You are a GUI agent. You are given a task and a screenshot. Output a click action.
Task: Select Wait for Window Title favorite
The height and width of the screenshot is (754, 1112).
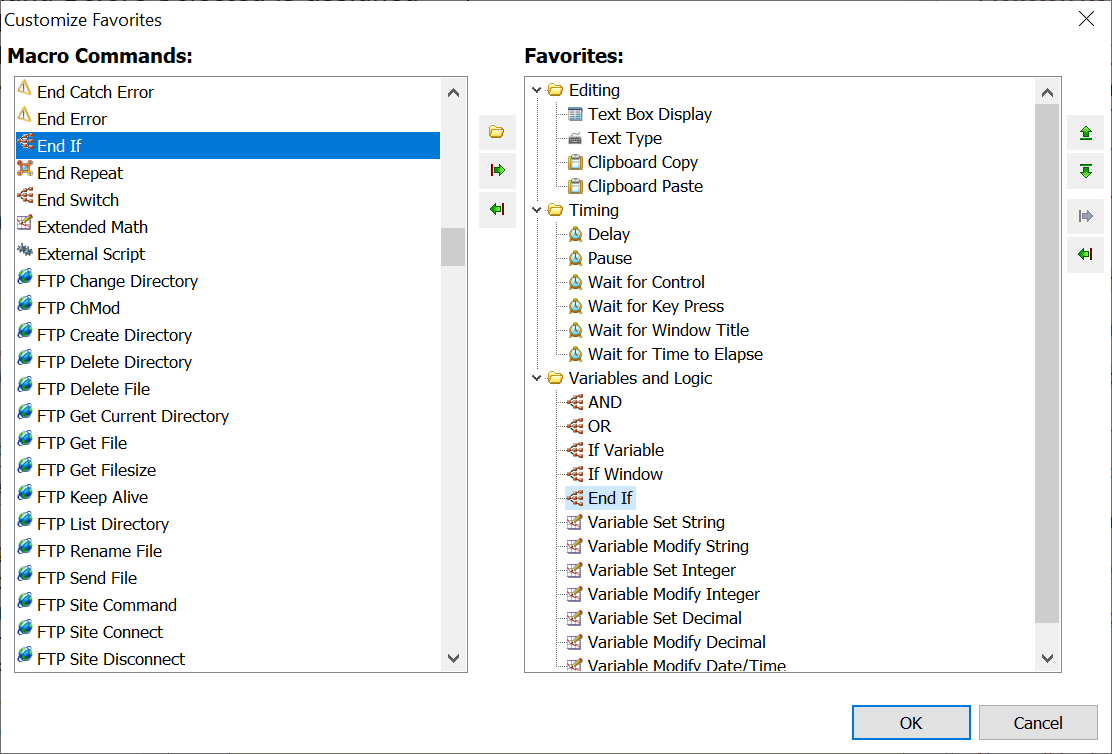click(668, 330)
